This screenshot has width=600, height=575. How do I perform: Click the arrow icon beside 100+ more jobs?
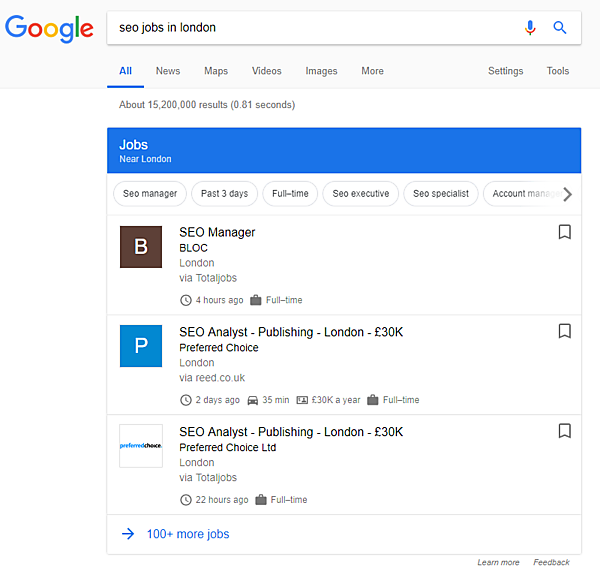coord(128,534)
